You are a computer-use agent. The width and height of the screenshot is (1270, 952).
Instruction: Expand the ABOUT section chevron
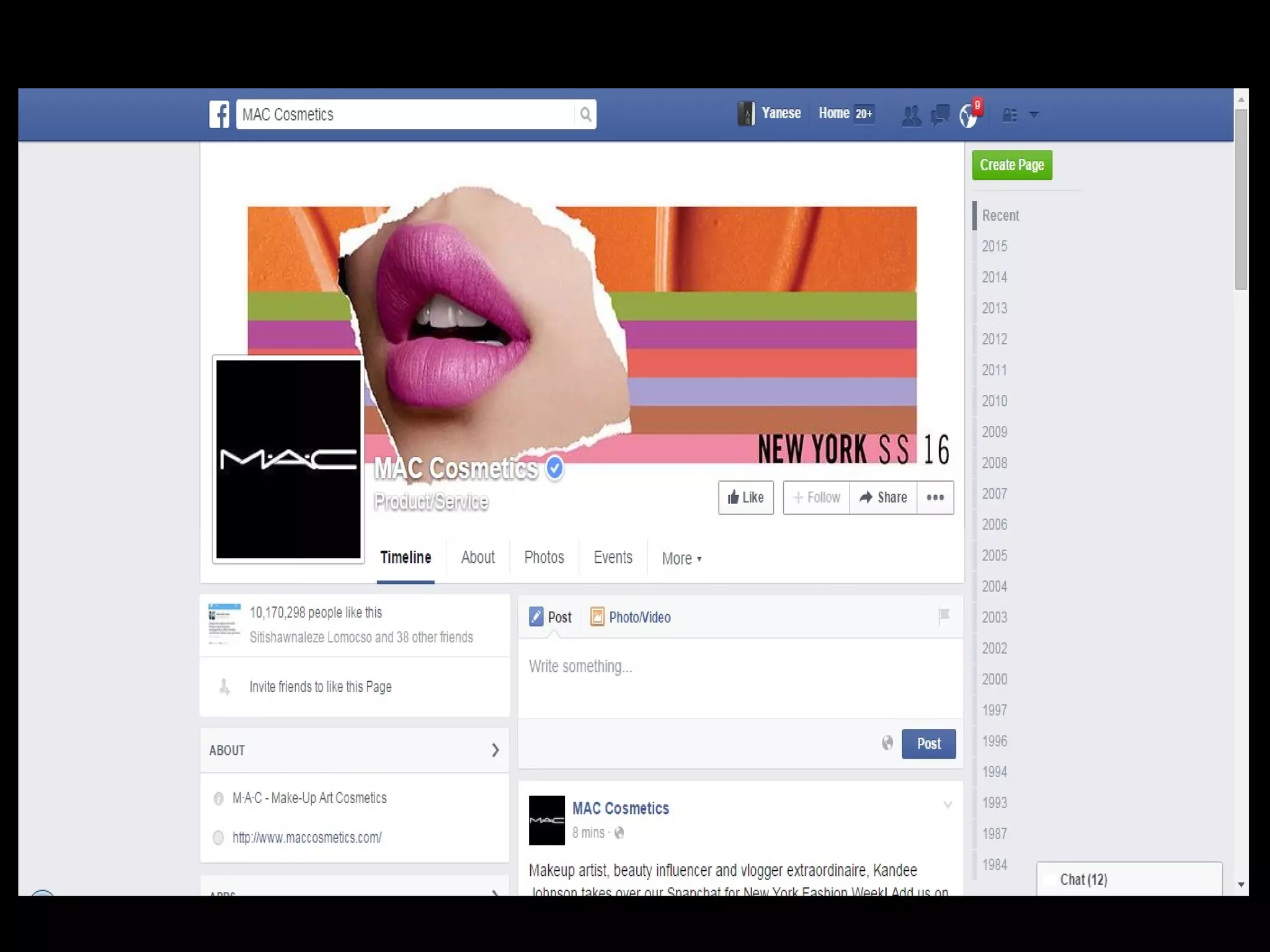coord(495,750)
